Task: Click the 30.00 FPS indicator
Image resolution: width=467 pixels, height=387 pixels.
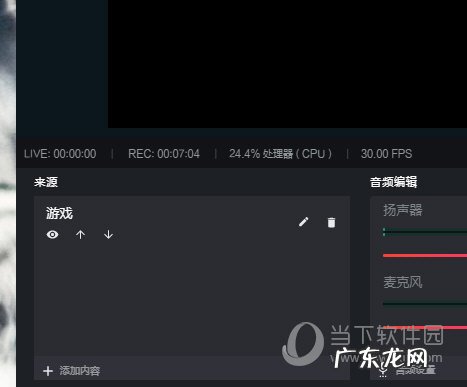Action: coord(386,154)
